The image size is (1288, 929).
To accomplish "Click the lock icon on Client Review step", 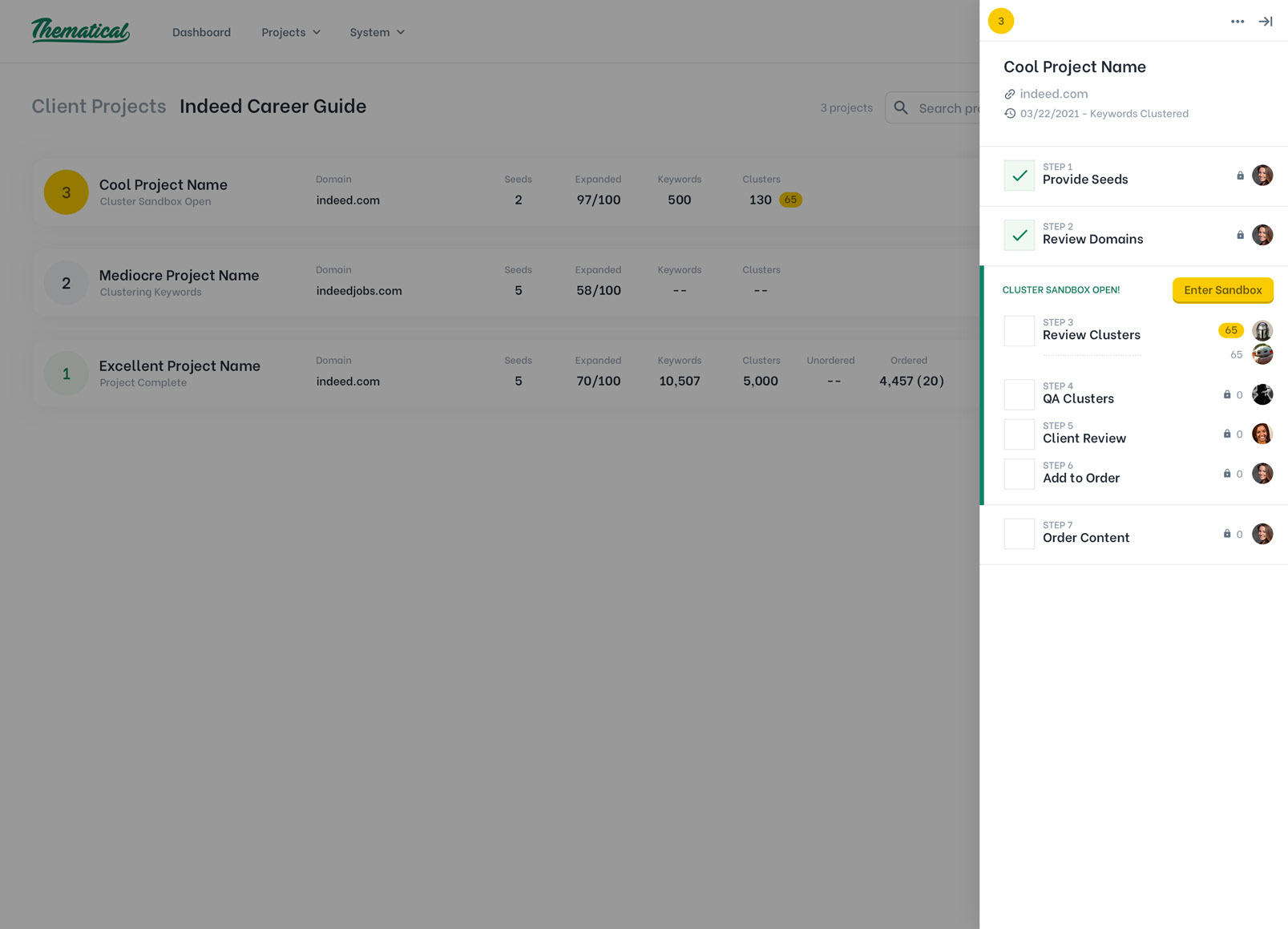I will [1227, 434].
